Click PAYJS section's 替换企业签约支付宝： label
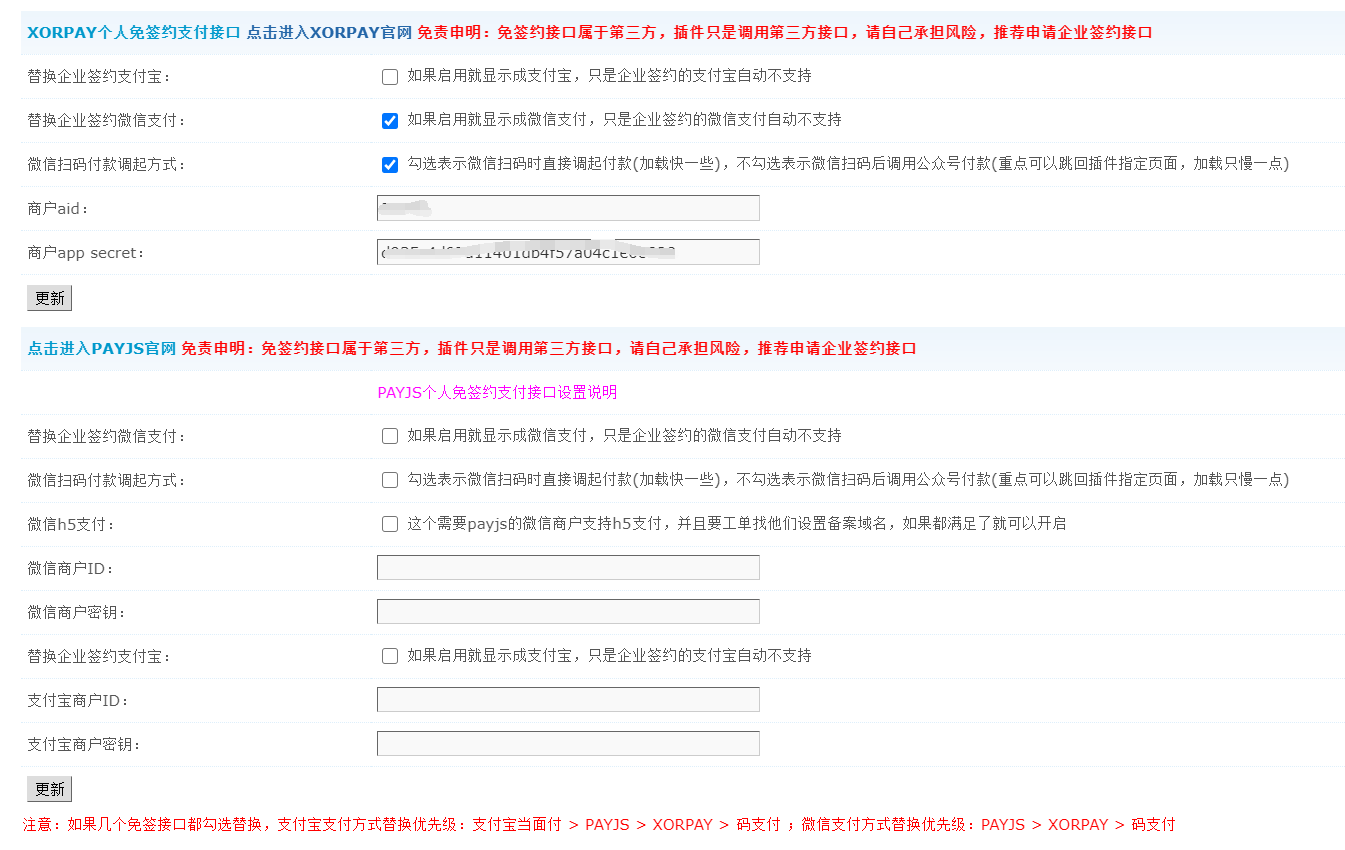This screenshot has height=850, width=1345. point(100,656)
